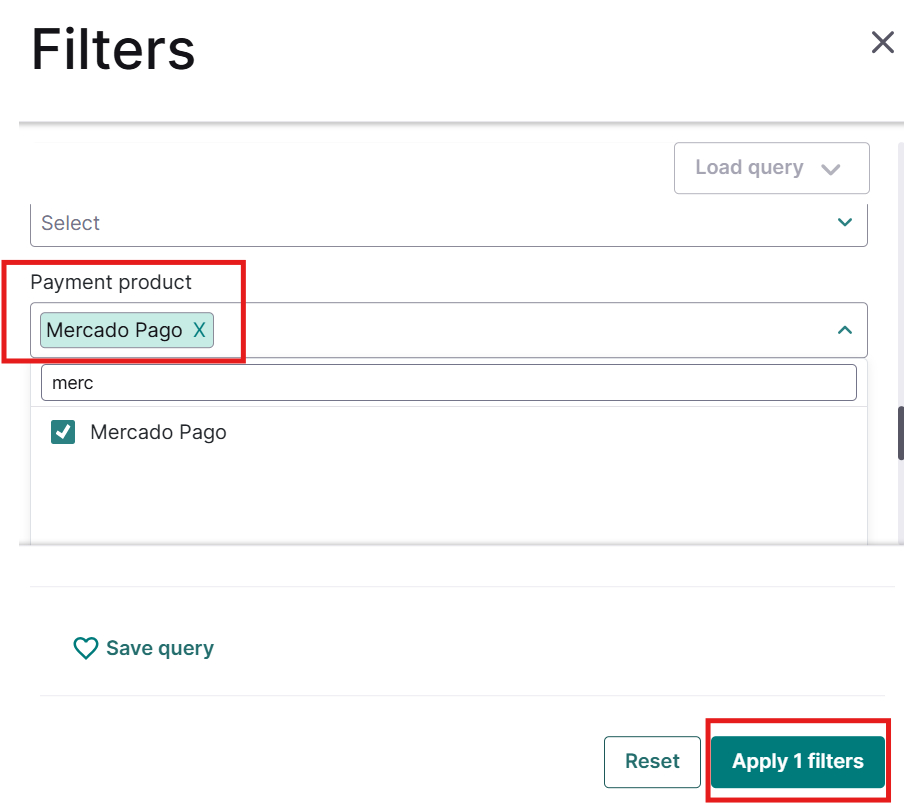Open the Load query dropdown
The image size is (904, 808).
(750, 168)
